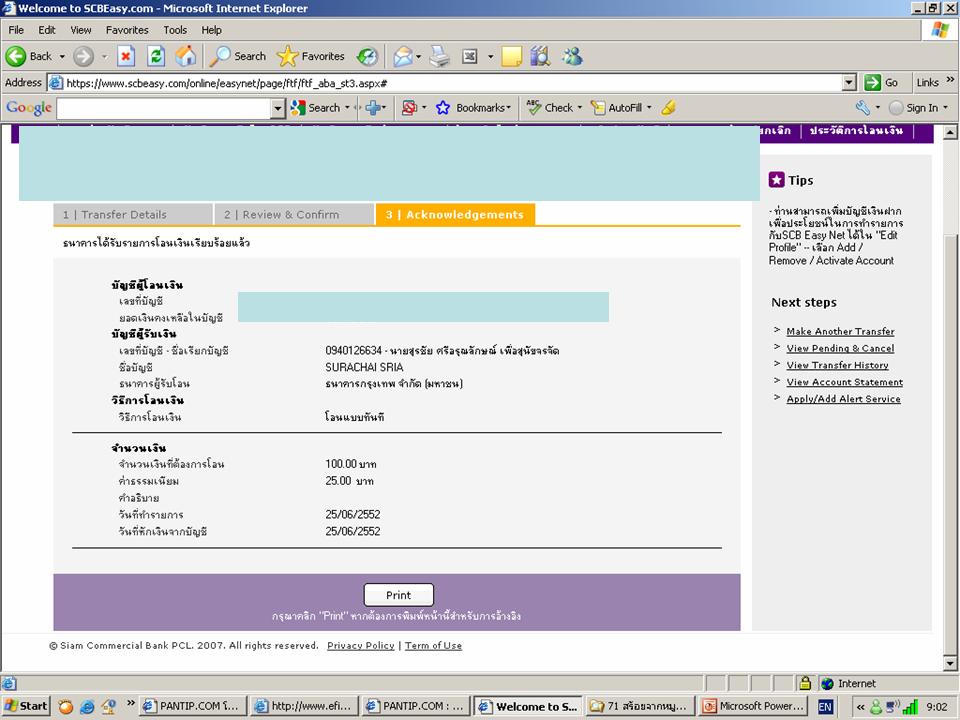Open the Term of Use footer link

pyautogui.click(x=433, y=646)
